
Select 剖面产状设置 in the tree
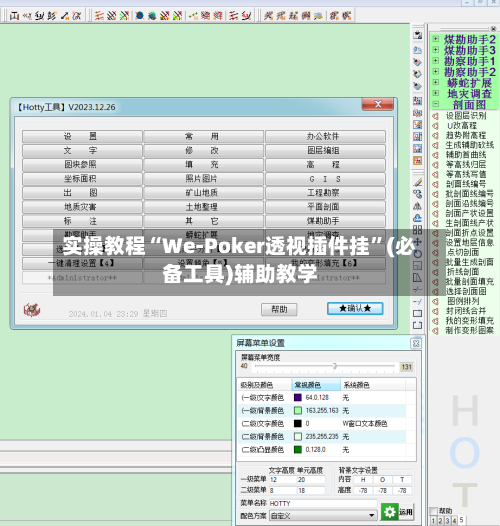pyautogui.click(x=469, y=213)
